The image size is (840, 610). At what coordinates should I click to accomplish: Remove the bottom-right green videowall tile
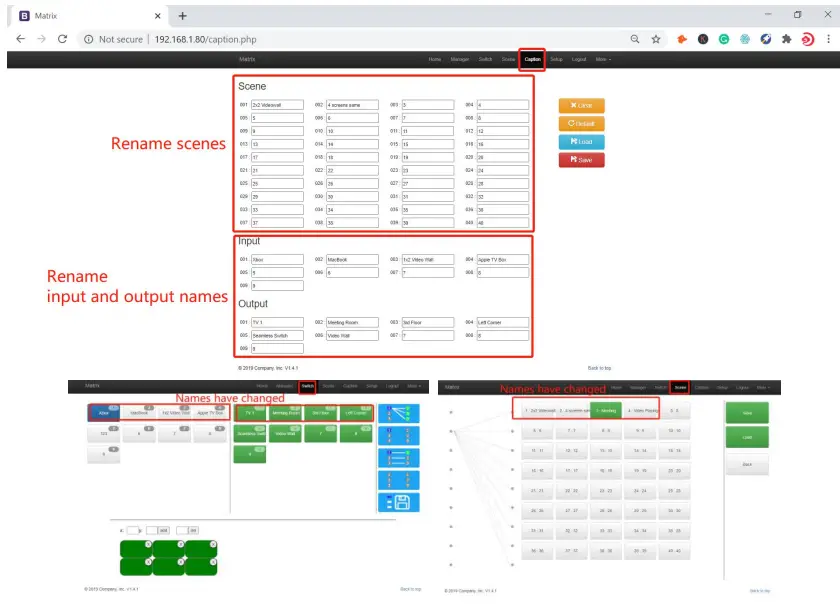[213, 562]
